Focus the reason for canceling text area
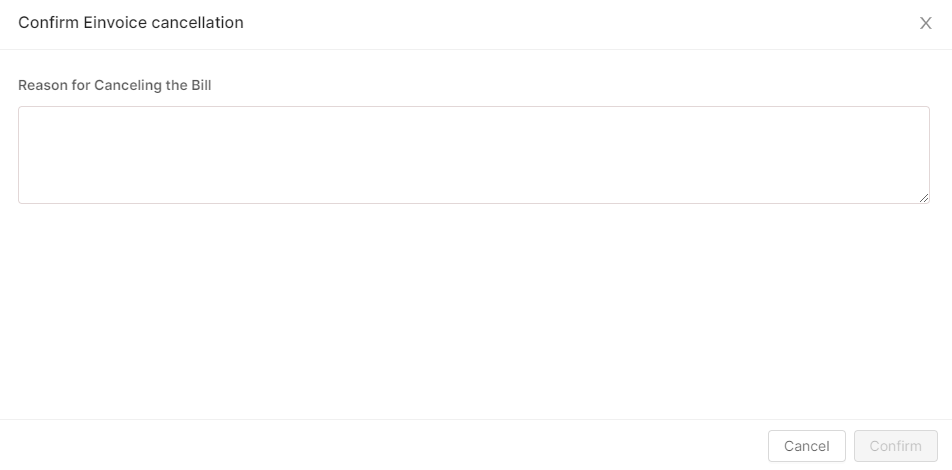This screenshot has height=470, width=952. click(474, 155)
